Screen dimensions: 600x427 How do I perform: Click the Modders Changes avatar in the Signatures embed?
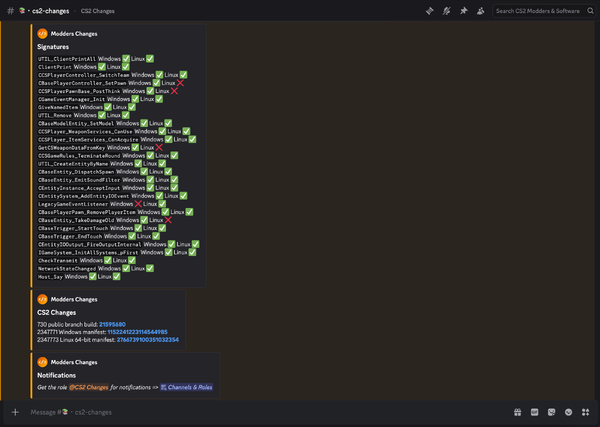(x=42, y=34)
